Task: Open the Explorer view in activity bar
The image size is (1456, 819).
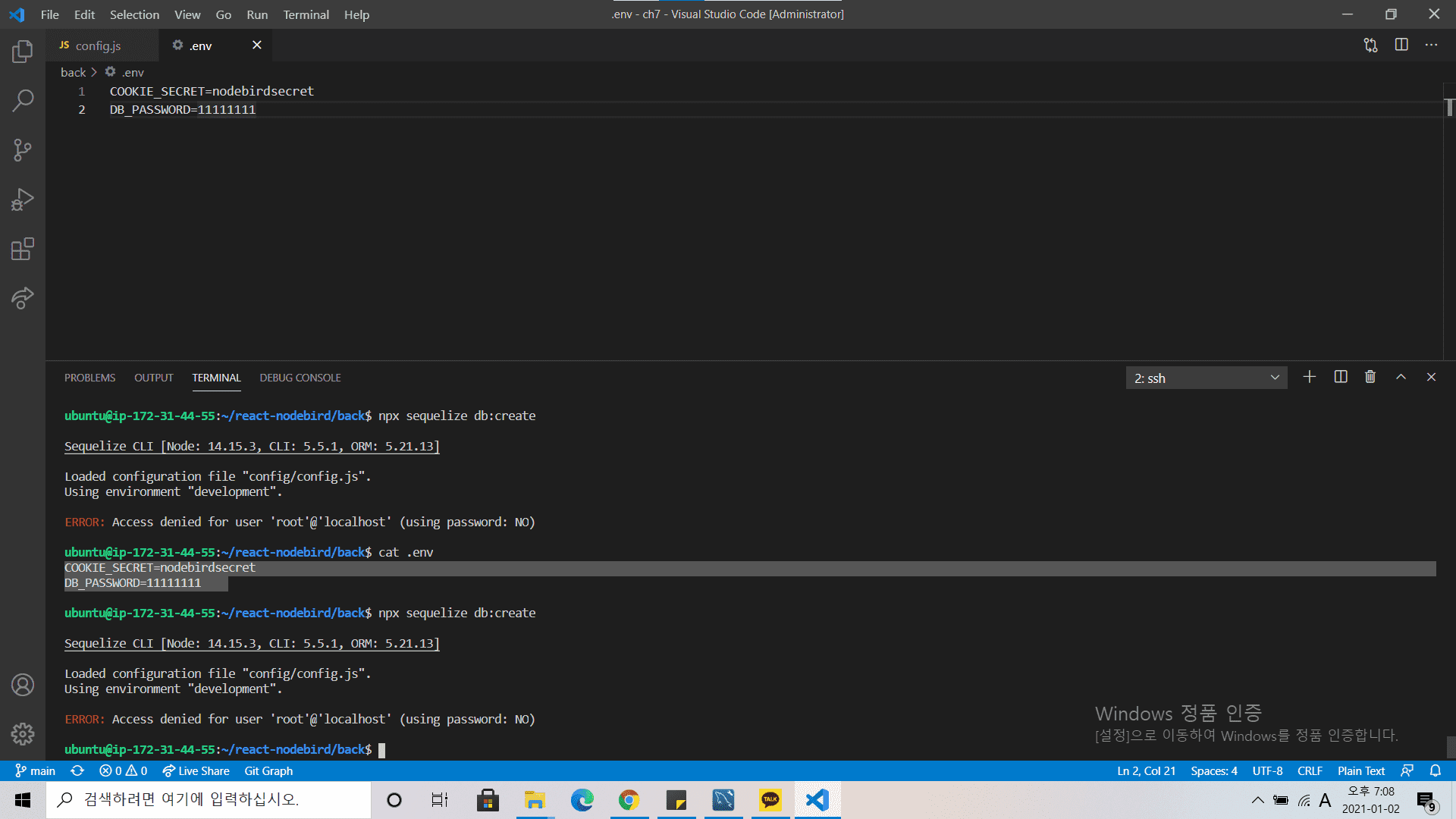Action: click(x=23, y=52)
